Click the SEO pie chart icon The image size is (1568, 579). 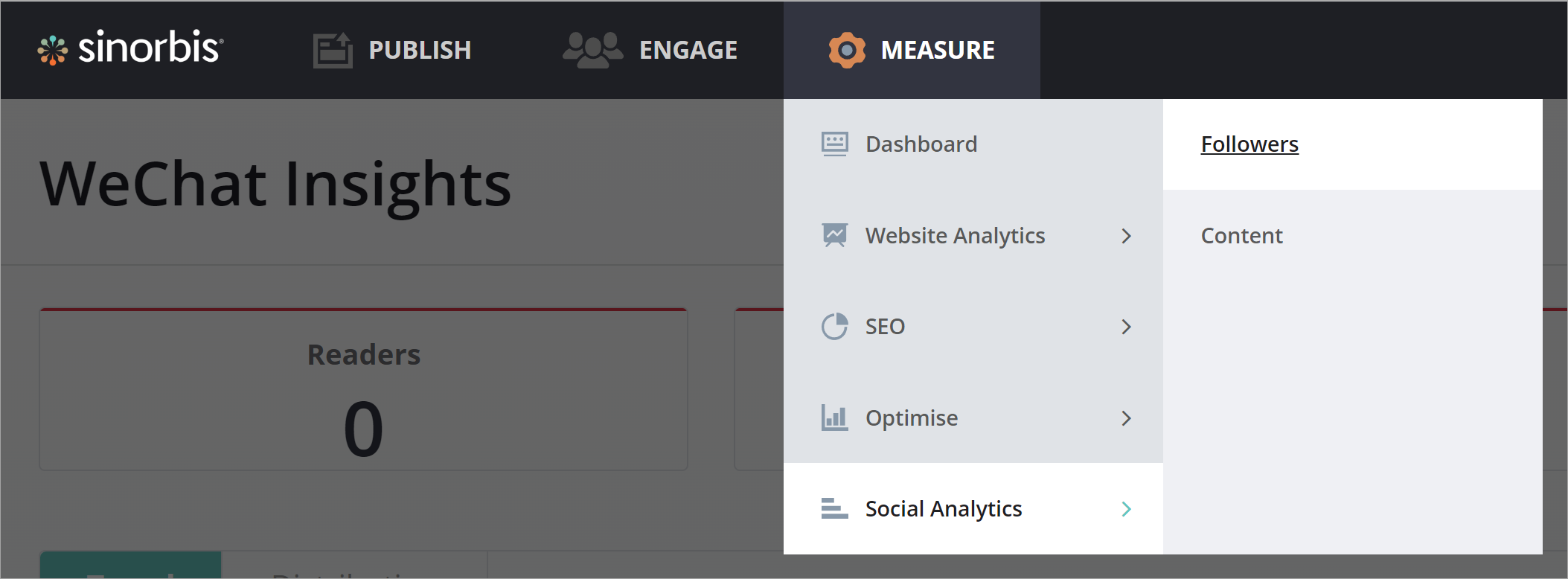click(x=834, y=326)
